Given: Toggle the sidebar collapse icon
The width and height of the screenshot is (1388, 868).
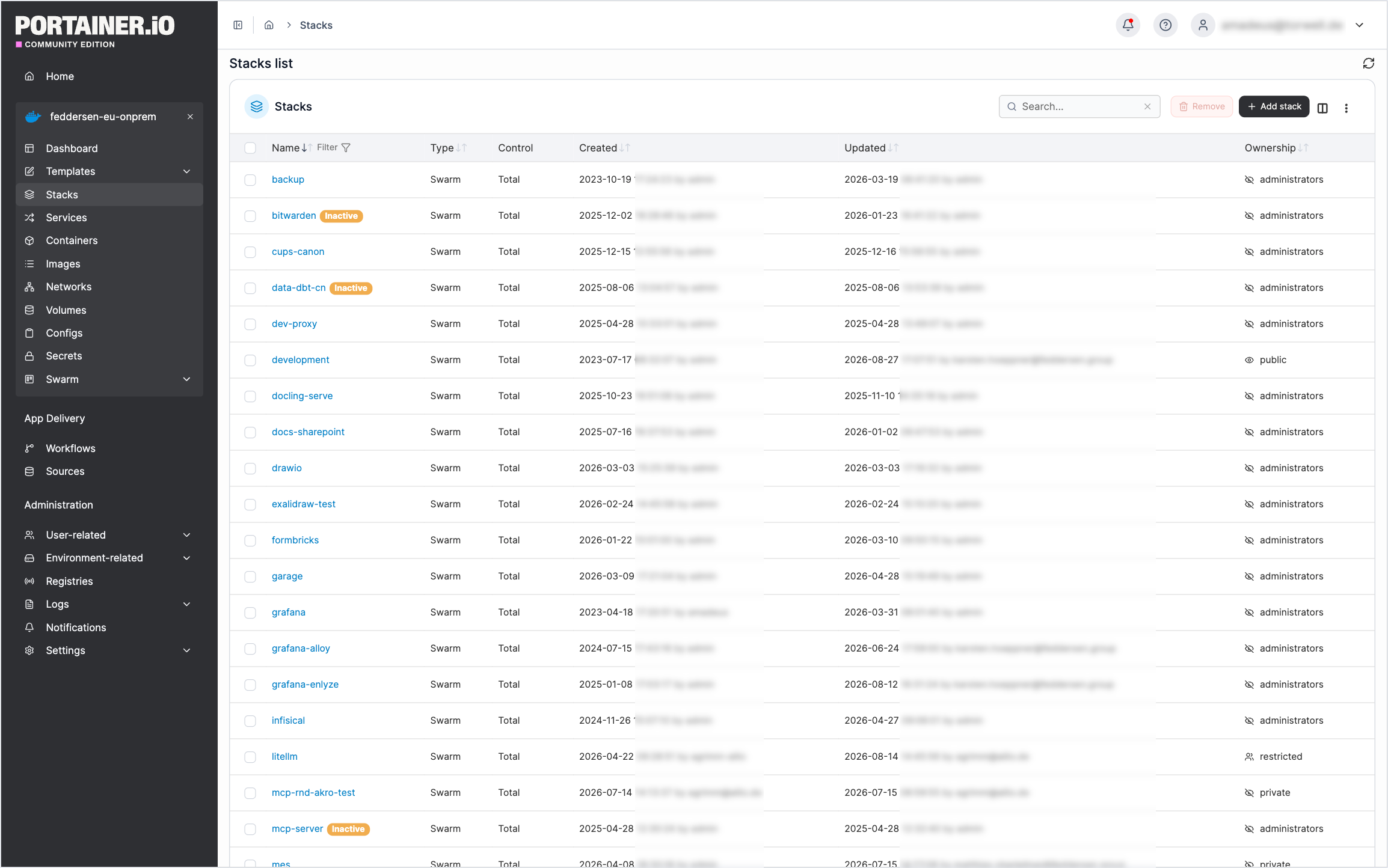Looking at the screenshot, I should 238,25.
